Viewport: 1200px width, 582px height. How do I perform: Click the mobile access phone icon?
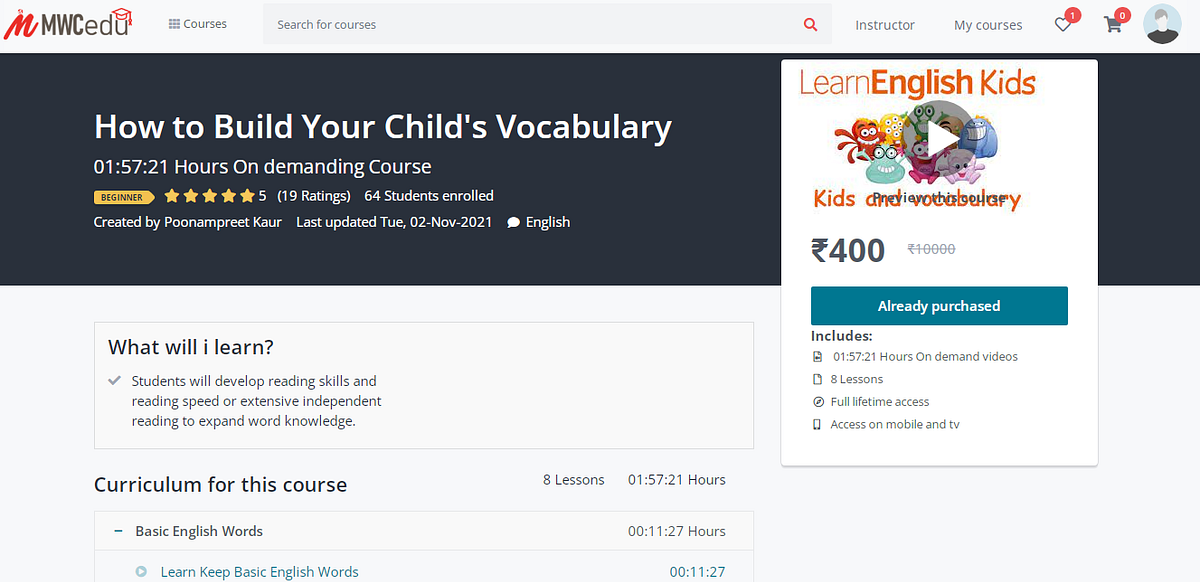tap(817, 424)
